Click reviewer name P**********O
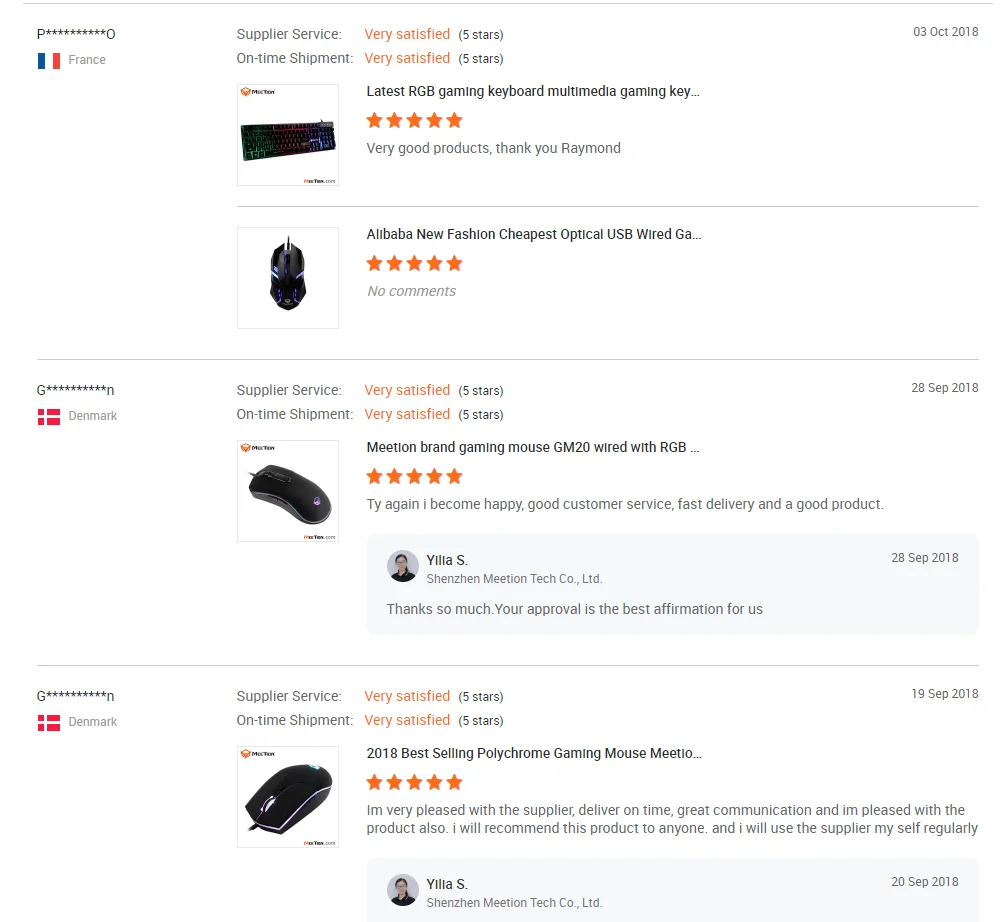The width and height of the screenshot is (1006, 922). (x=76, y=34)
